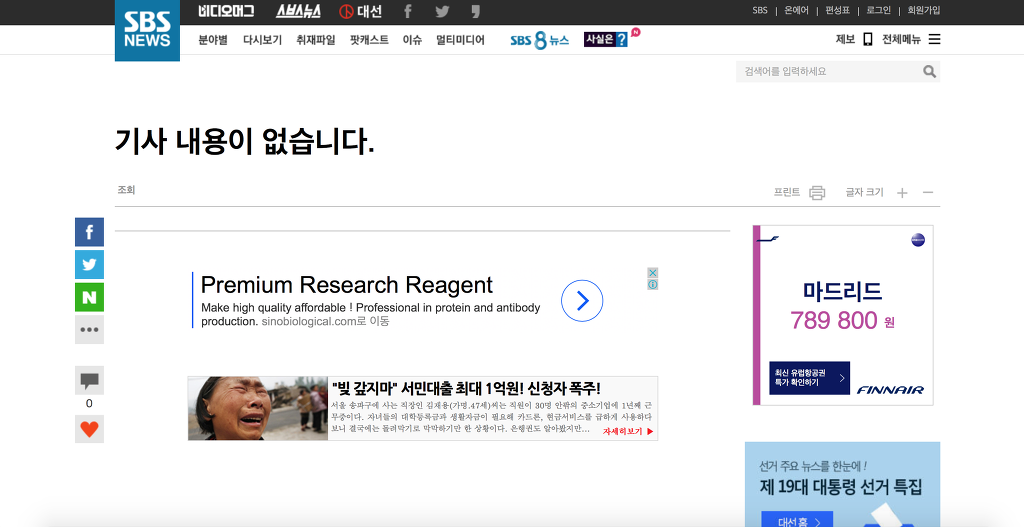Open the 팟캐스트 menu
The width and height of the screenshot is (1024, 527).
pyautogui.click(x=369, y=40)
